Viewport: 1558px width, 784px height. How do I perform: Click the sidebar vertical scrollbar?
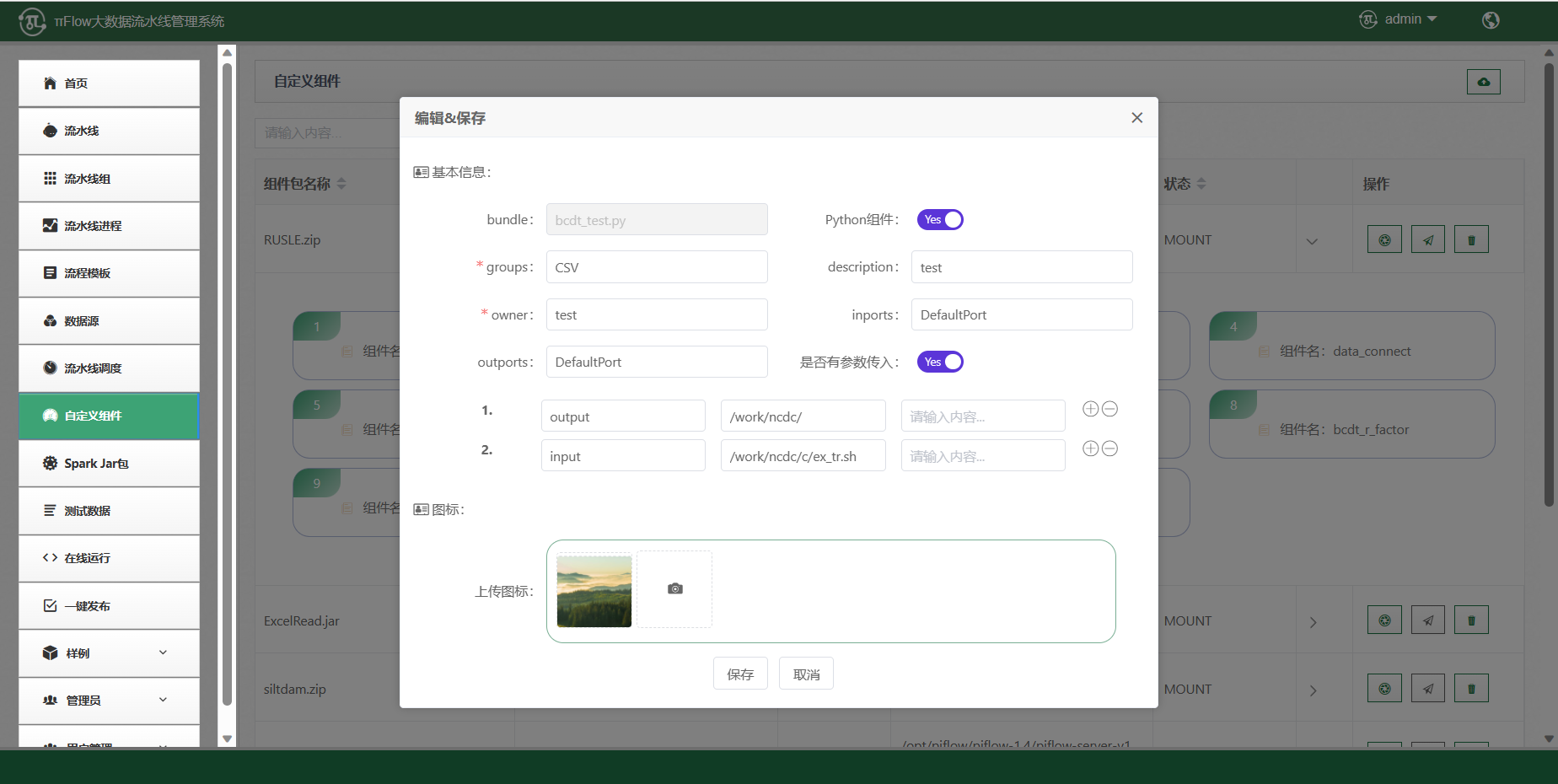[x=227, y=384]
